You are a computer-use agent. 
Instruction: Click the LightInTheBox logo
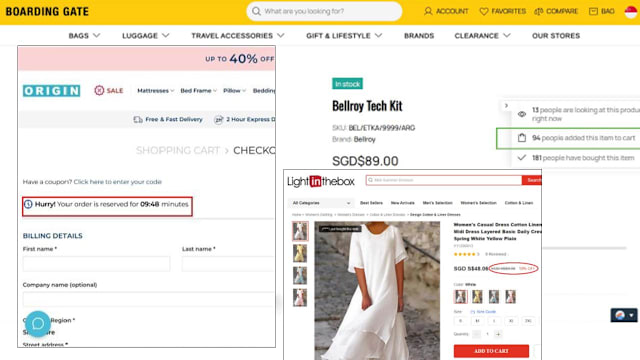tap(321, 181)
